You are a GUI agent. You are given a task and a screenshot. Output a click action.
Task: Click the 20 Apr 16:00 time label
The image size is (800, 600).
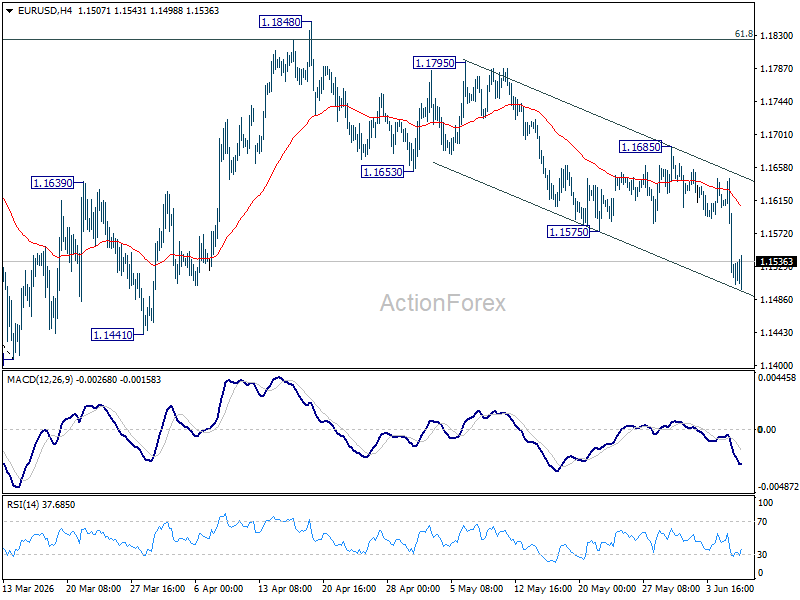click(349, 588)
